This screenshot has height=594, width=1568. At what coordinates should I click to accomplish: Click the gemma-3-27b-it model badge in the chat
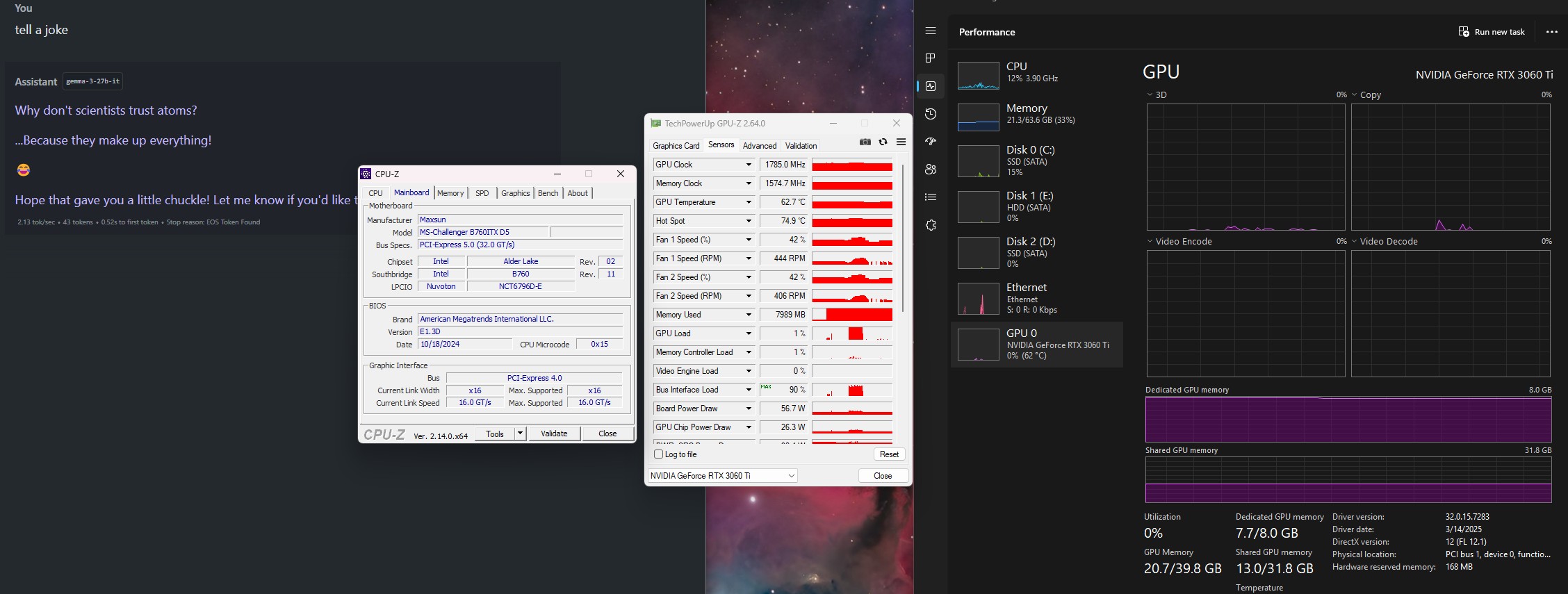93,81
